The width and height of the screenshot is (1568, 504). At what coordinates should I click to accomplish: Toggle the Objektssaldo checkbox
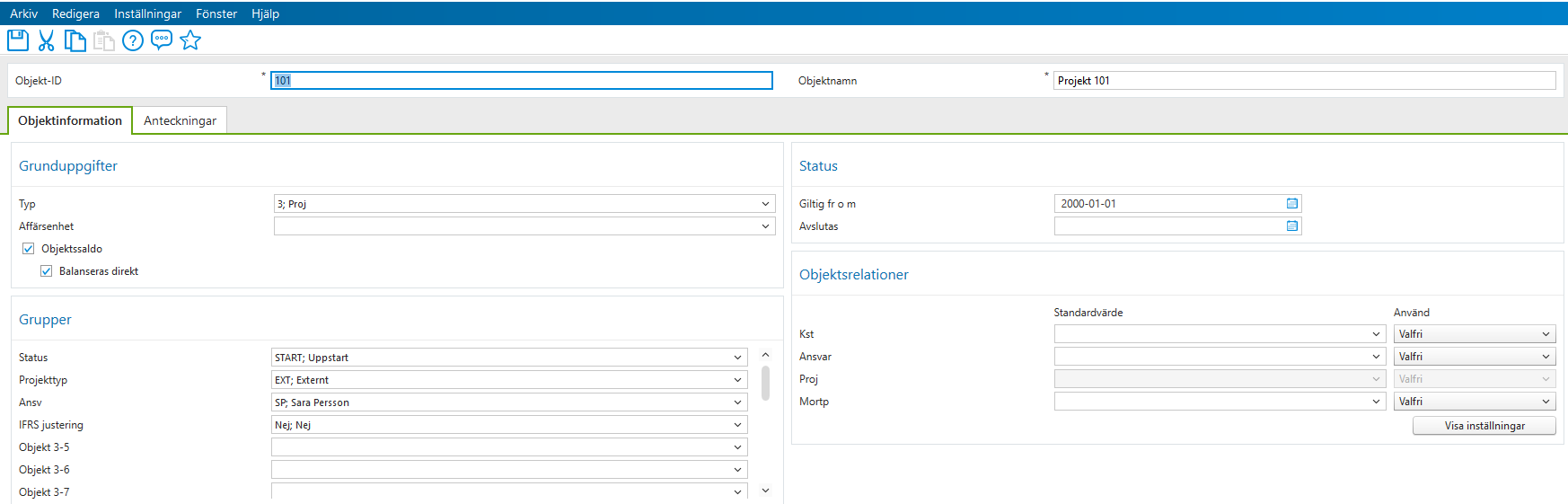coord(29,249)
